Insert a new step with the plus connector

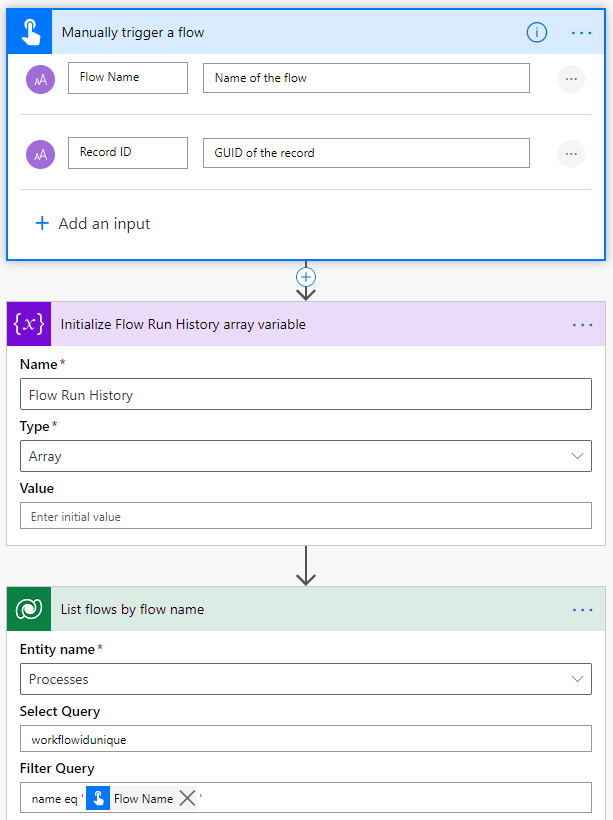coord(306,277)
